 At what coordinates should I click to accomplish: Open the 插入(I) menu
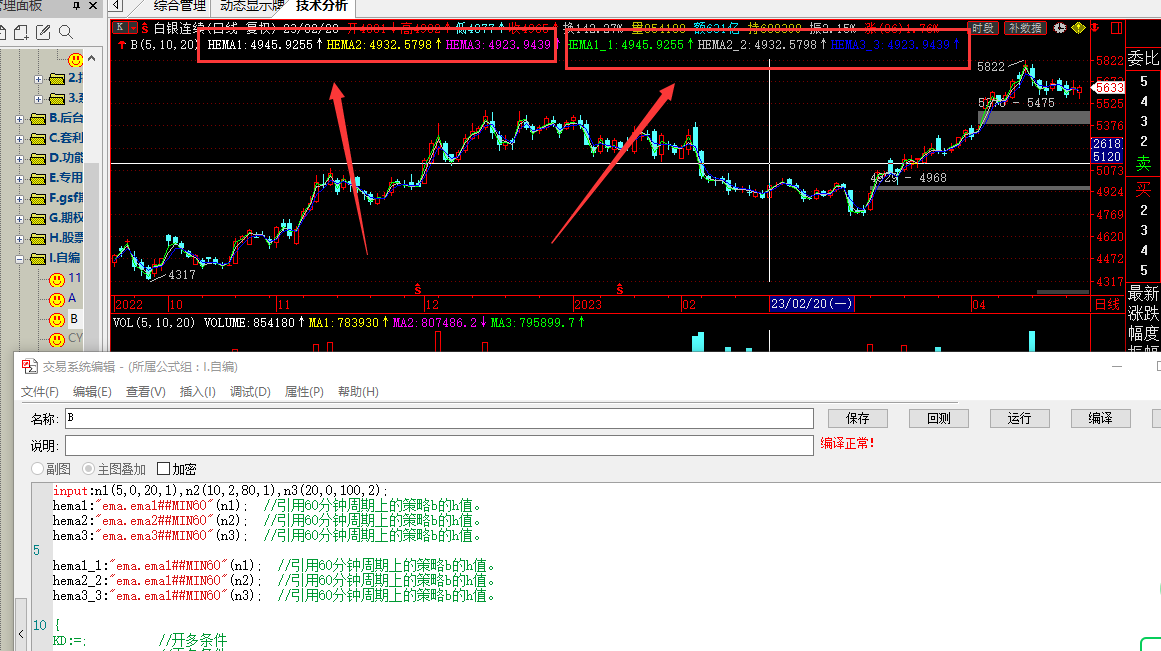coord(198,392)
